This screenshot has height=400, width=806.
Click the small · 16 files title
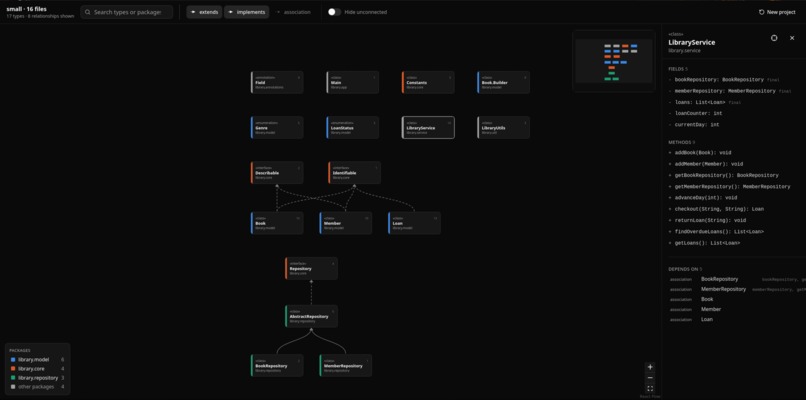coord(26,9)
